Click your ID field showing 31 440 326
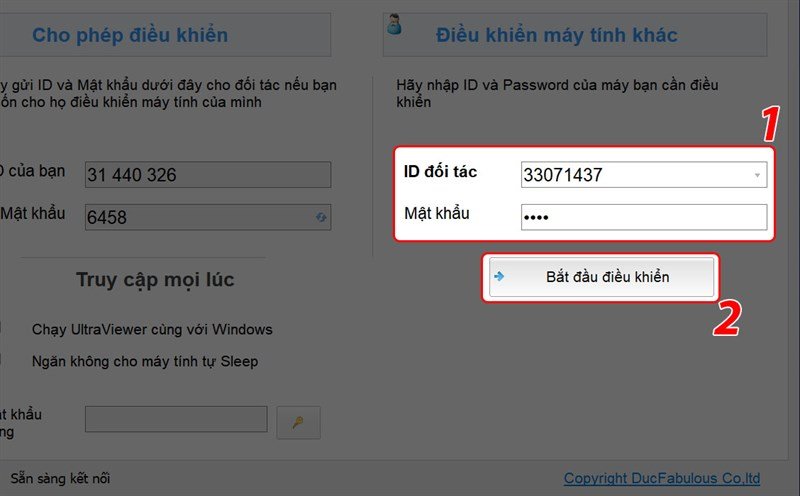Image resolution: width=800 pixels, height=496 pixels. coord(207,175)
